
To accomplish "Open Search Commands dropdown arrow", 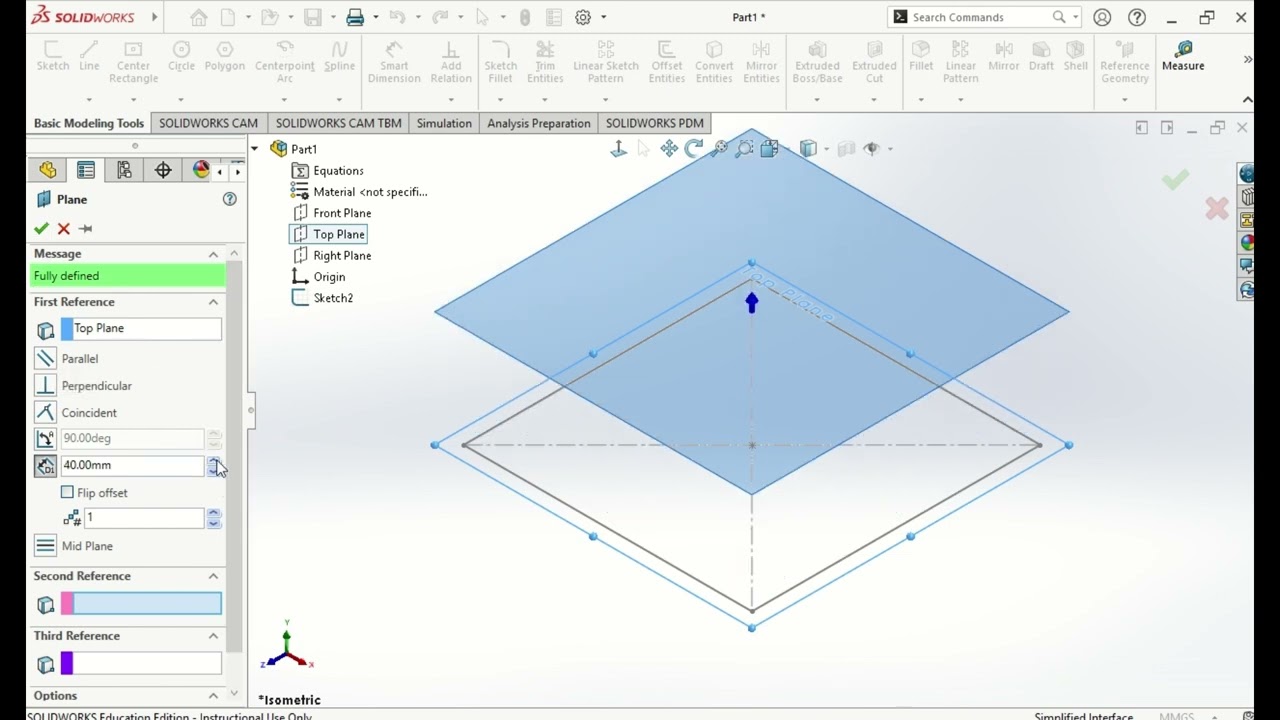I will coord(1076,17).
